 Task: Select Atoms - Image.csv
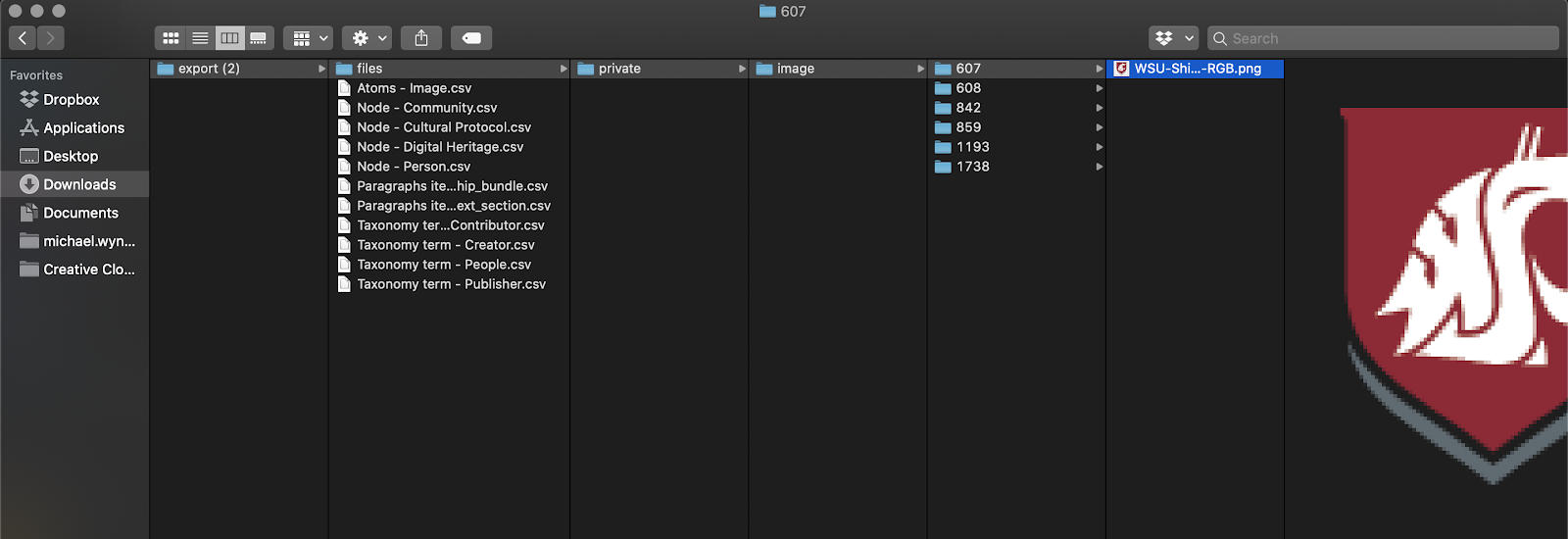pyautogui.click(x=449, y=88)
